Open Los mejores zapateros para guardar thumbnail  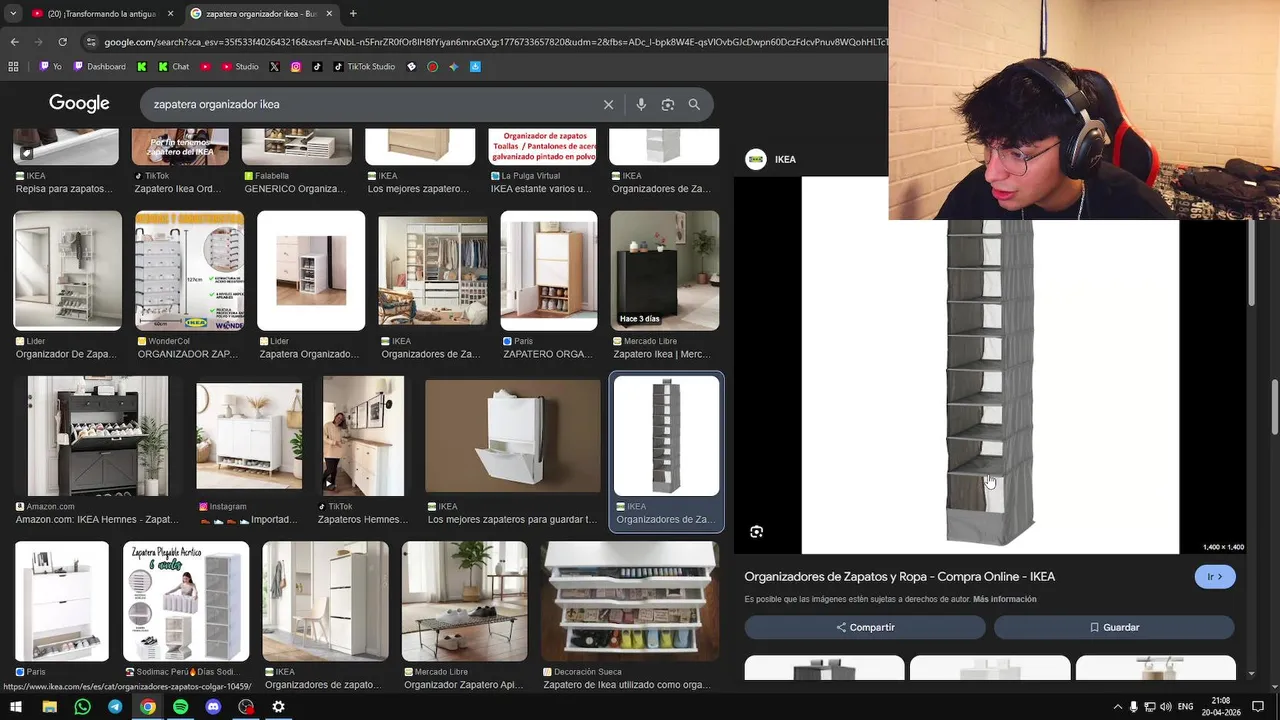coord(512,436)
